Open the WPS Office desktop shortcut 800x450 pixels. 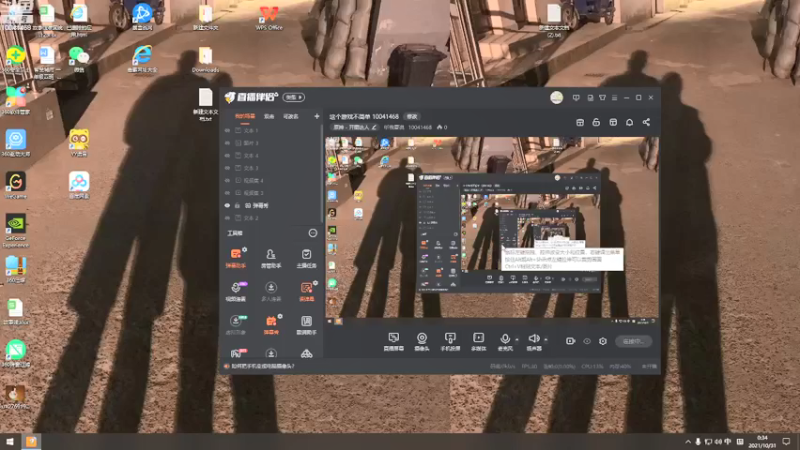(x=269, y=17)
